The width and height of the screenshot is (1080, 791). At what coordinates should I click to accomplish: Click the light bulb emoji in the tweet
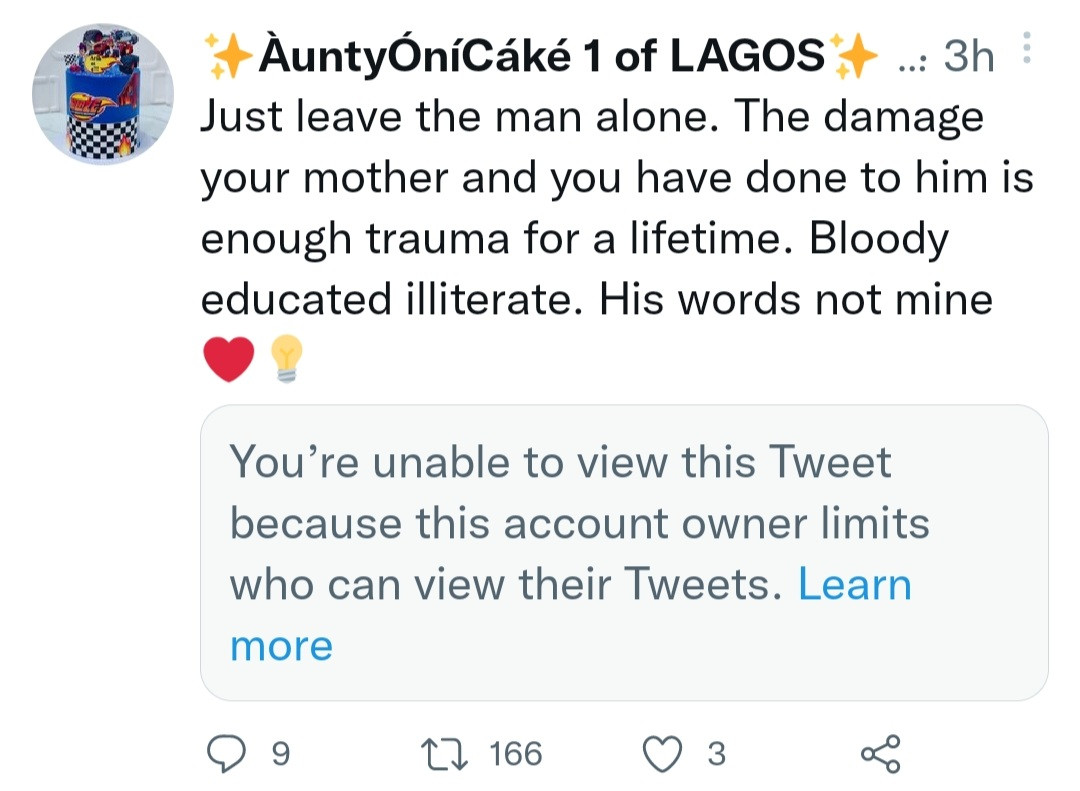pos(287,358)
